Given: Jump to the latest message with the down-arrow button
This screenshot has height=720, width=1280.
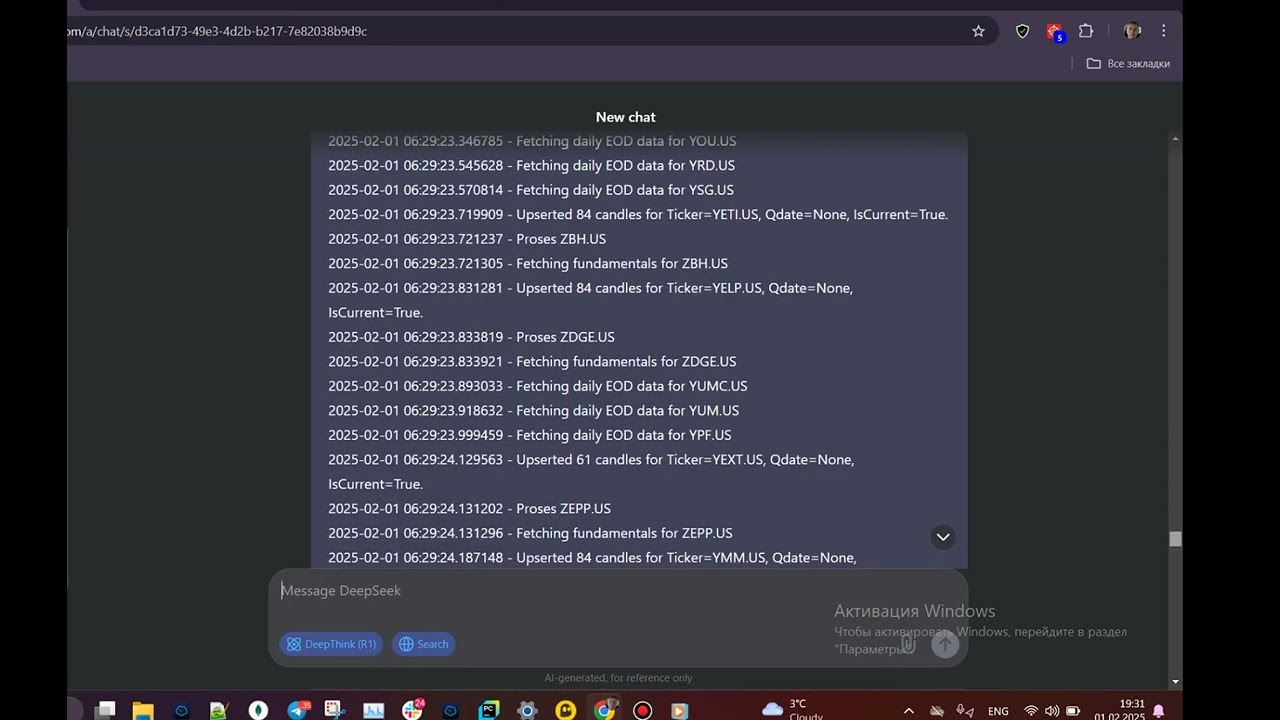Looking at the screenshot, I should 942,537.
